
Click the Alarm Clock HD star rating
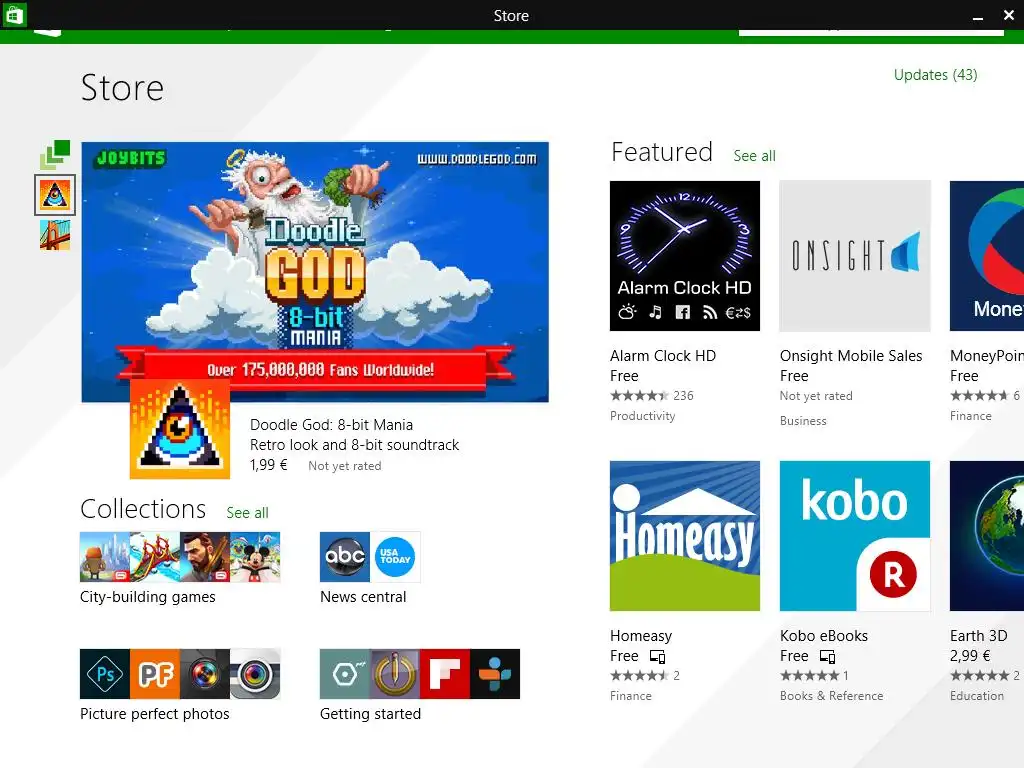[x=639, y=396]
